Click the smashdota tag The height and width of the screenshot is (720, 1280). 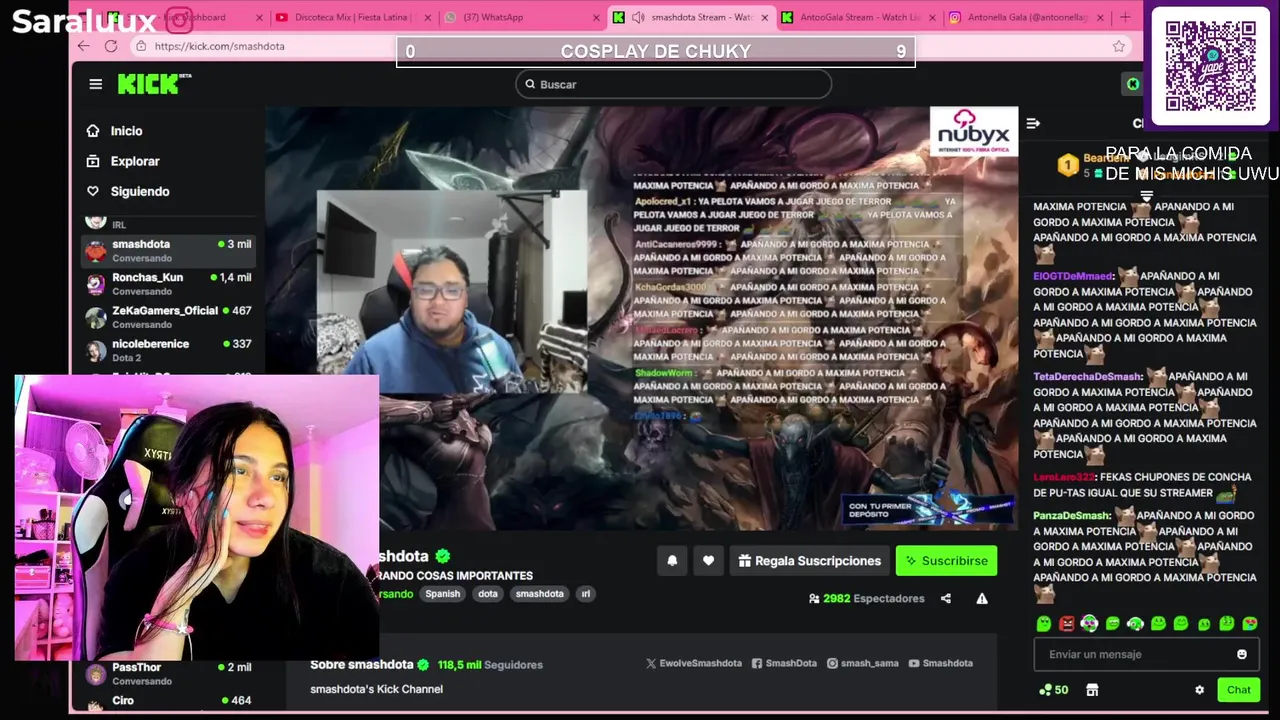pyautogui.click(x=540, y=594)
